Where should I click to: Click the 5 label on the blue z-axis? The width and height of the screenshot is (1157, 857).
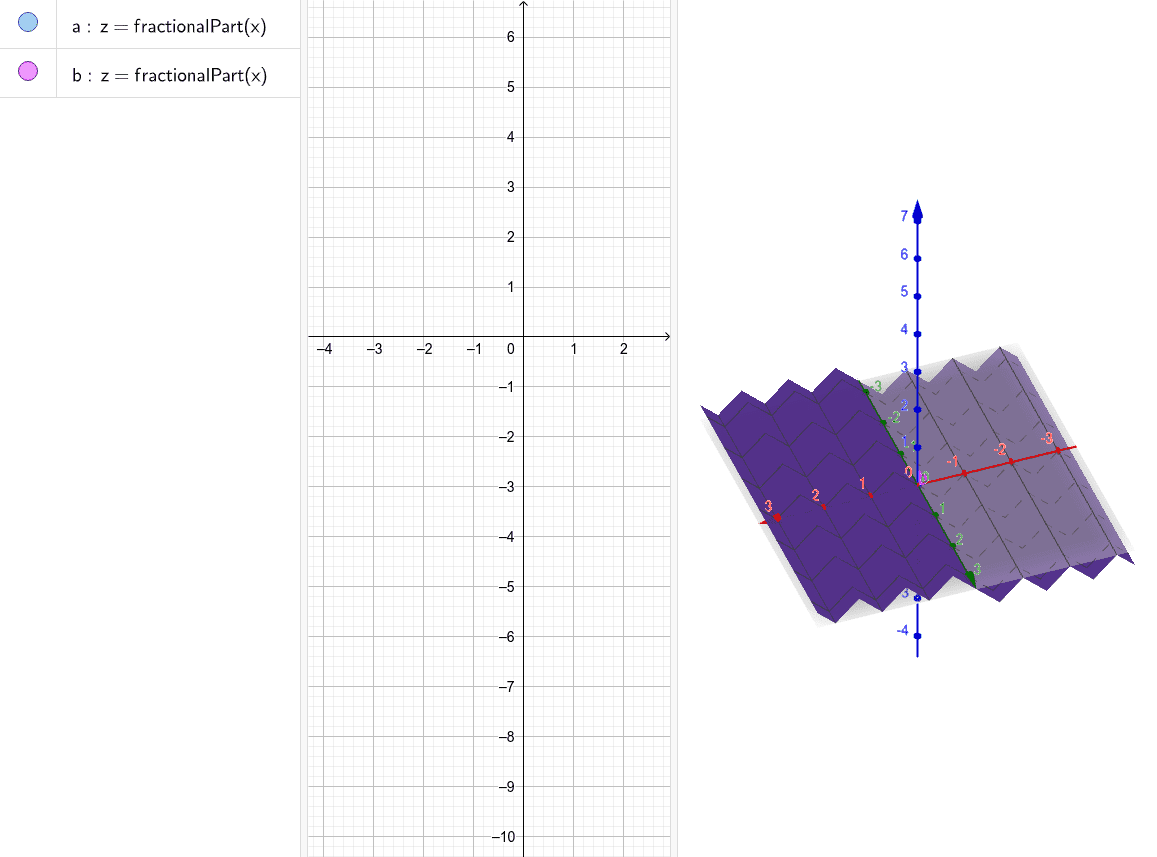[904, 292]
